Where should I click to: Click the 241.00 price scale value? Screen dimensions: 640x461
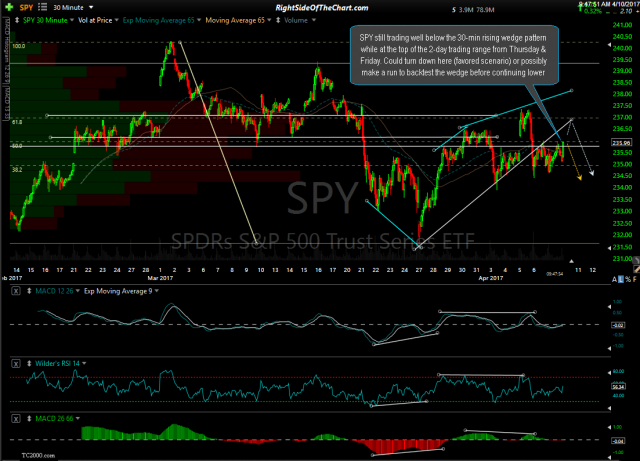pyautogui.click(x=622, y=25)
